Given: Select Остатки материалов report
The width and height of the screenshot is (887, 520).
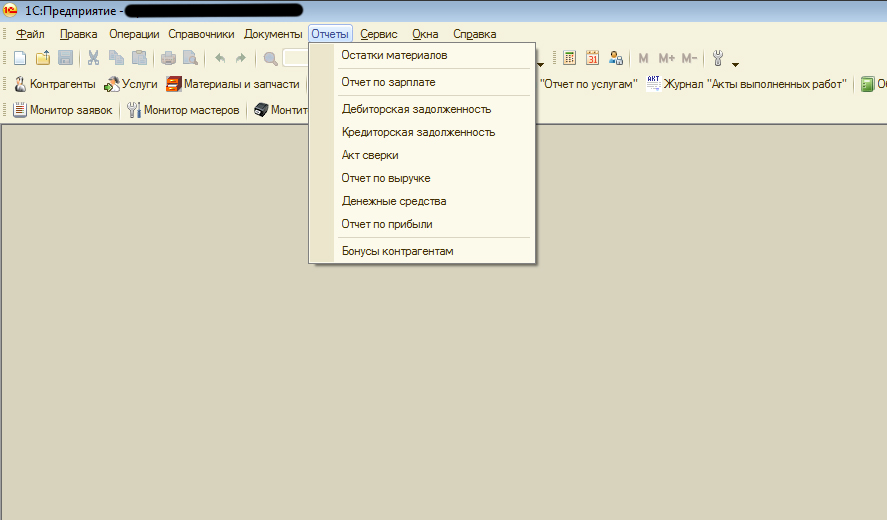Looking at the screenshot, I should (x=394, y=55).
